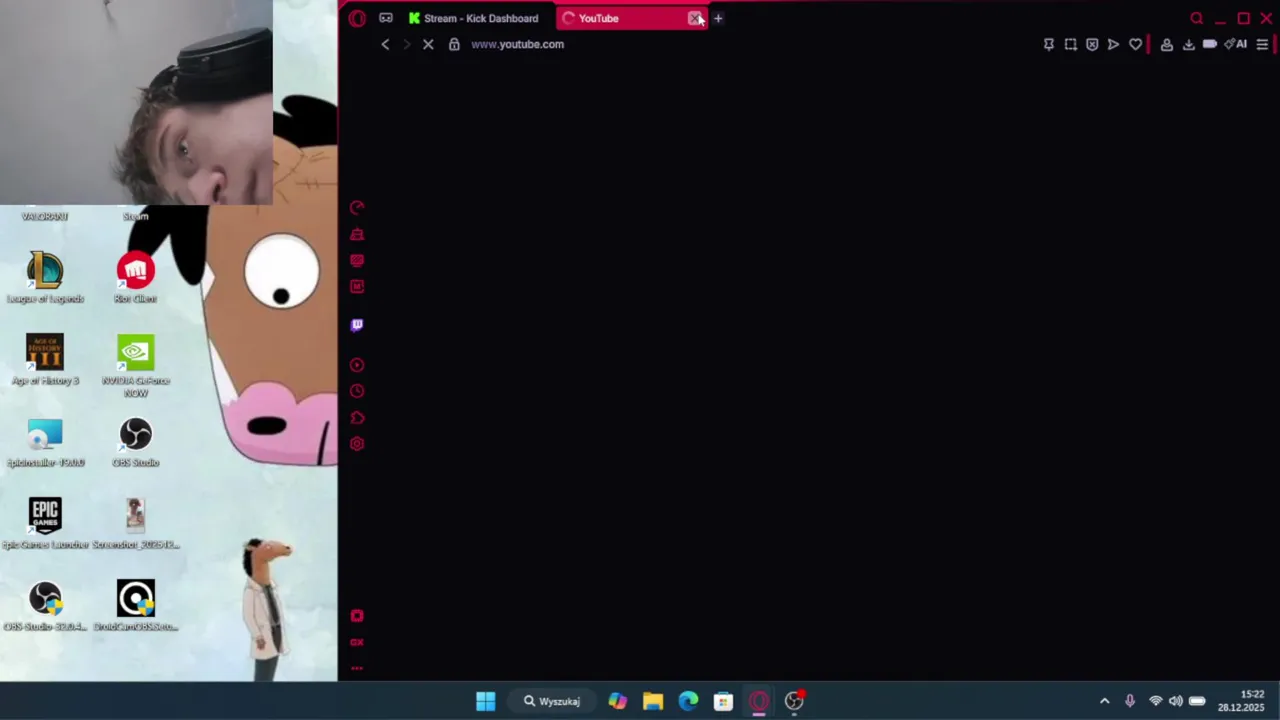Screen dimensions: 1280x720
Task: Open Microsoft Store from the taskbar
Action: [723, 701]
